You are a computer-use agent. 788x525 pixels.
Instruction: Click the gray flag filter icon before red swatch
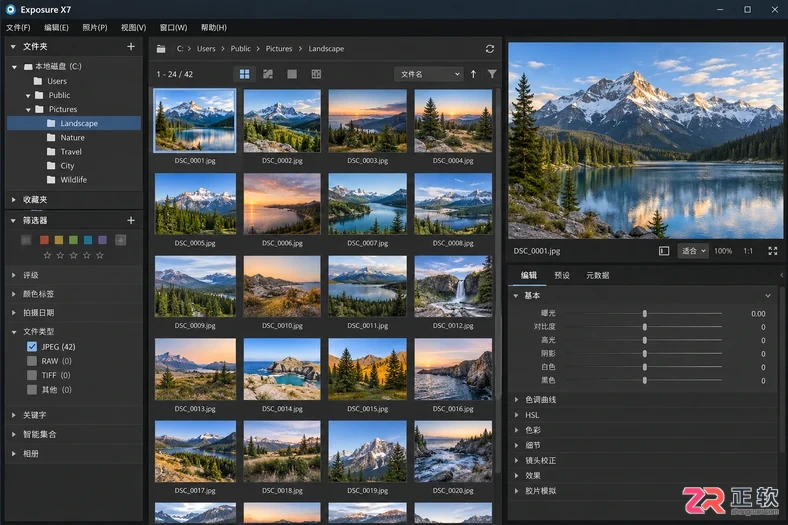coord(26,240)
